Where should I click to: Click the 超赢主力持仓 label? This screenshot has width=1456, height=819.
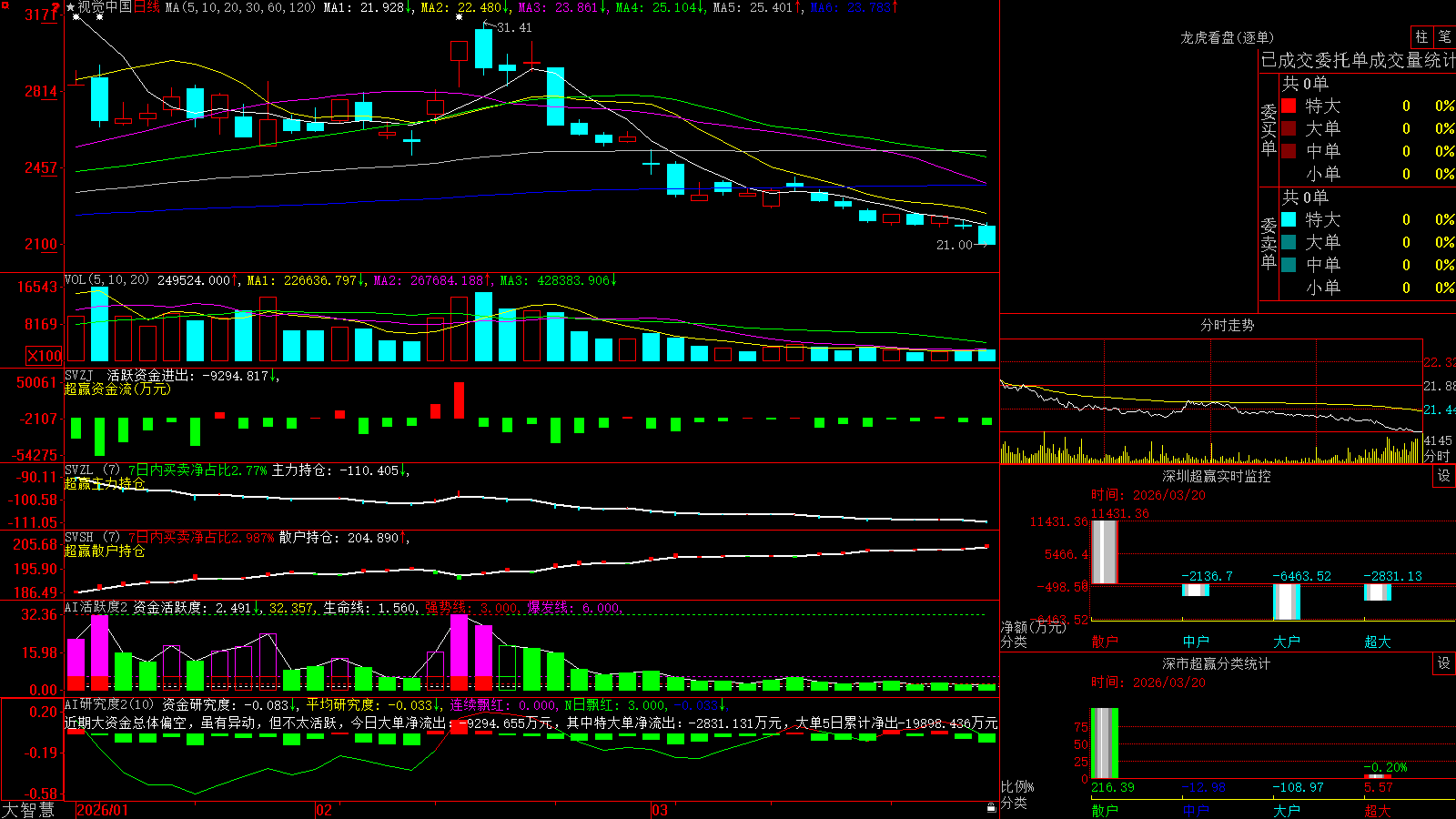pyautogui.click(x=105, y=483)
